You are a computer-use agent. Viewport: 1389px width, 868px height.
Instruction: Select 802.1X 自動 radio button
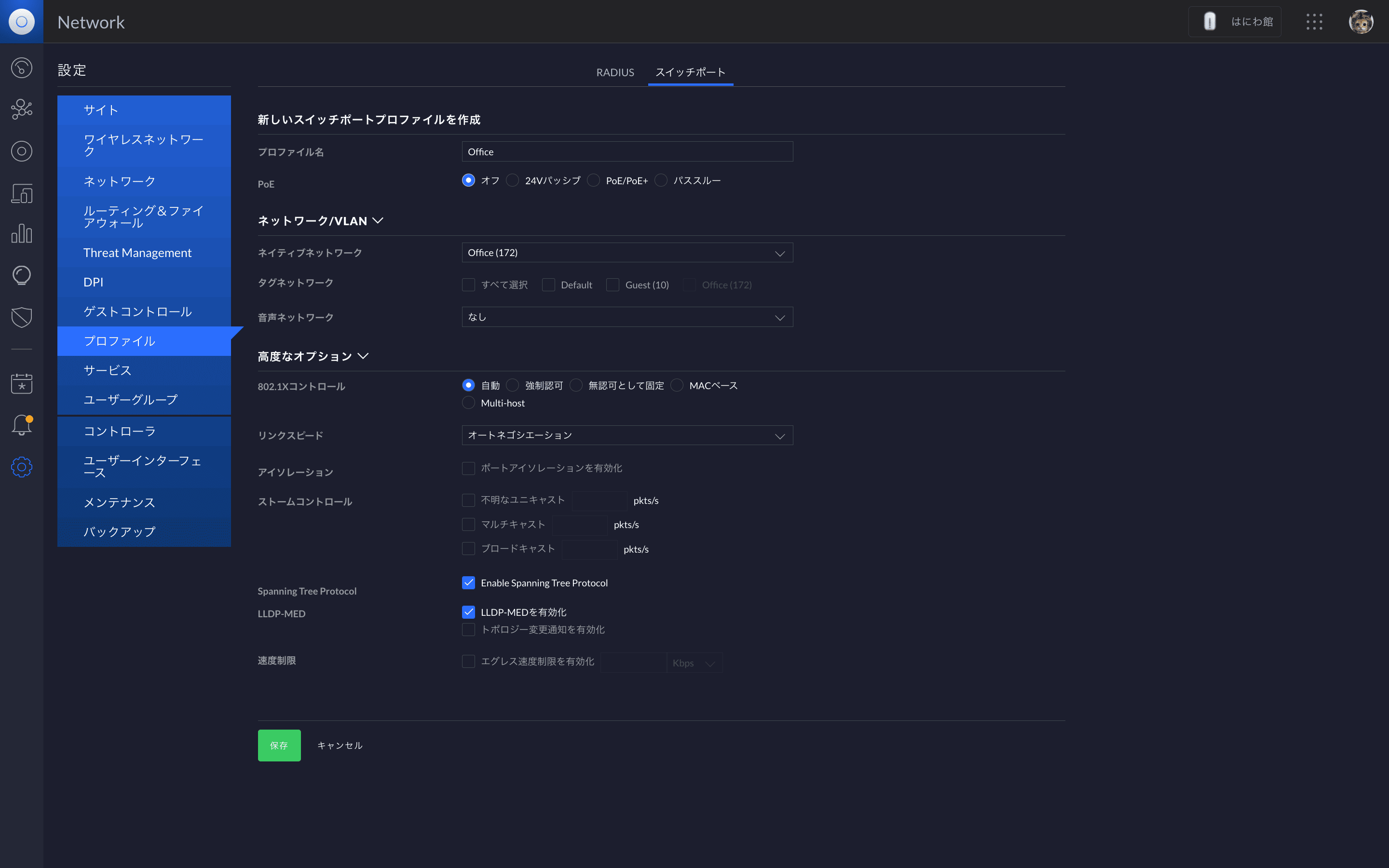[x=468, y=385]
